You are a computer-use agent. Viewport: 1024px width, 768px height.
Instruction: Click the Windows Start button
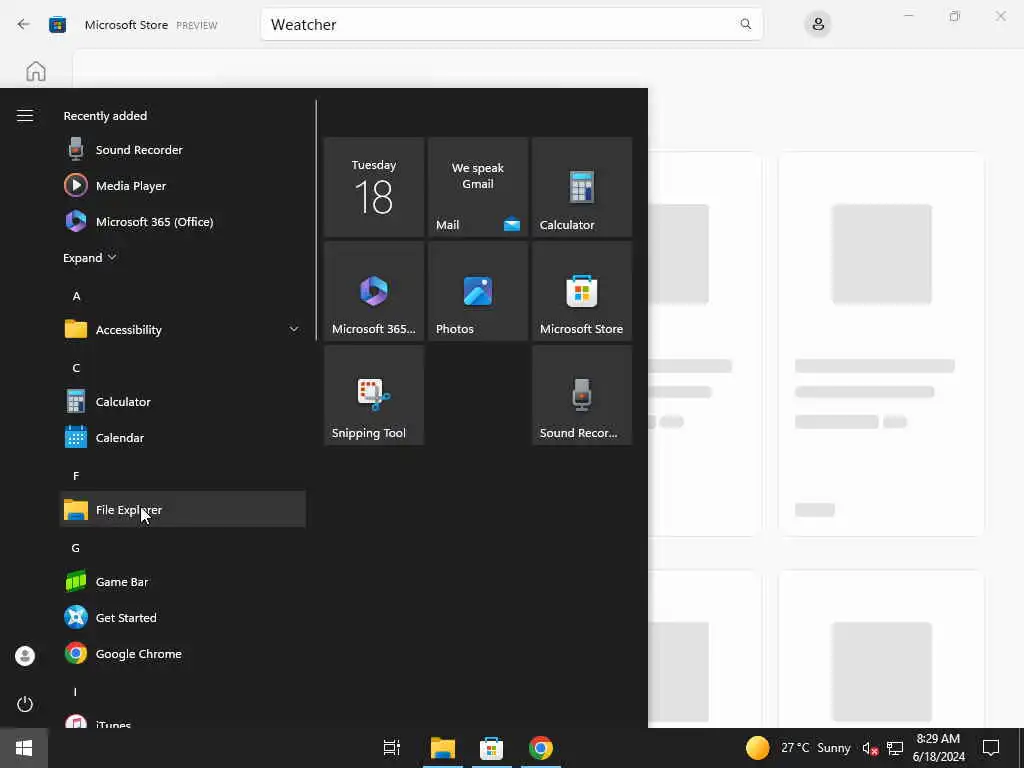coord(24,748)
